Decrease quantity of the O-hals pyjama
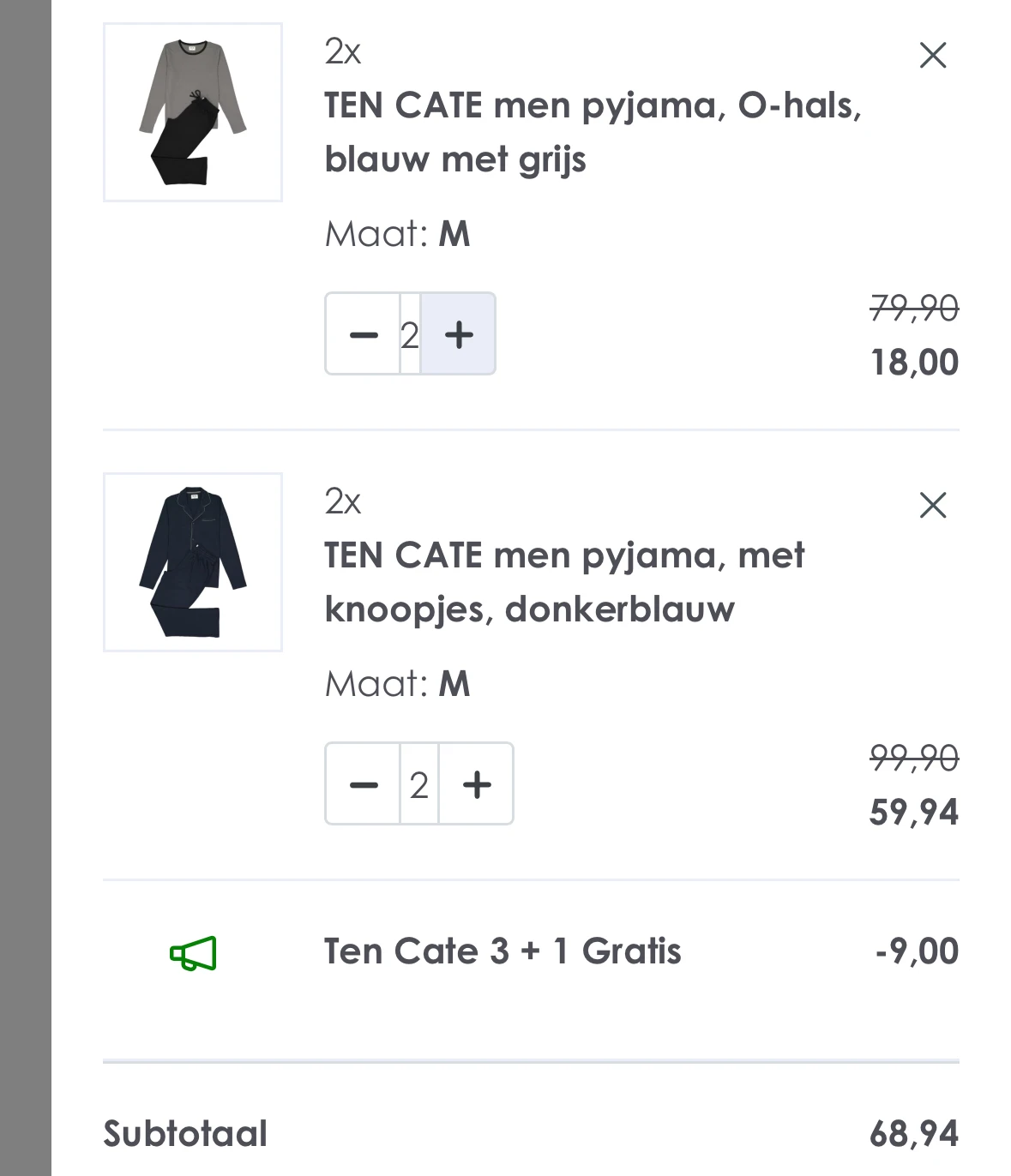The width and height of the screenshot is (1011, 1176). click(x=364, y=334)
